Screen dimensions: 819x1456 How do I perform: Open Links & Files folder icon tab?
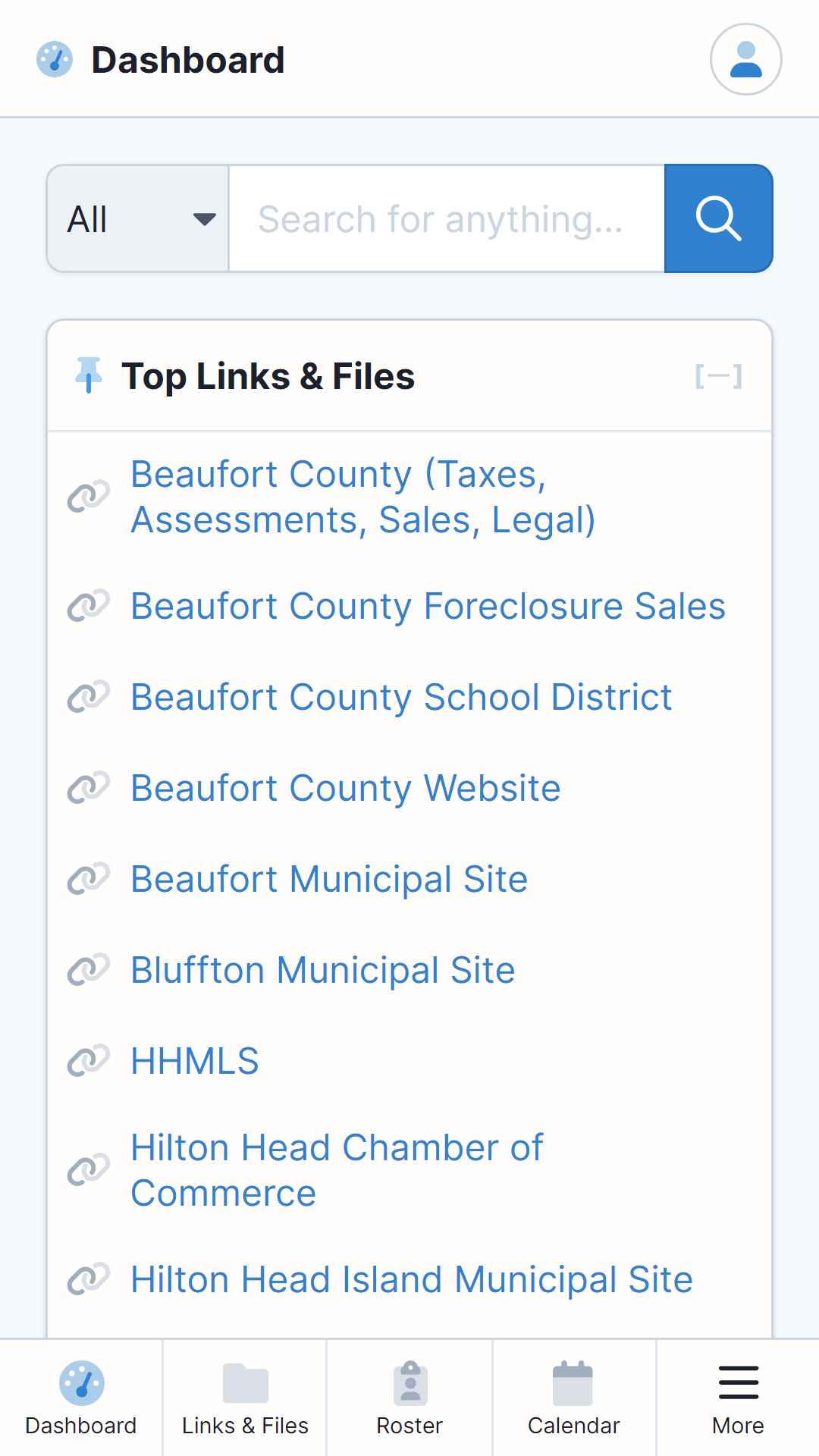coord(245,1398)
